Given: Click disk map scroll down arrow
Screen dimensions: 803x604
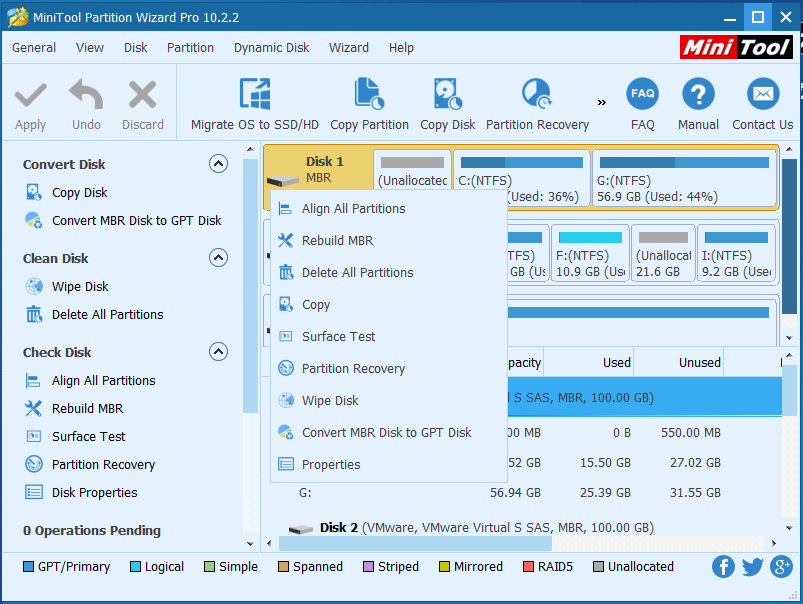Looking at the screenshot, I should click(x=789, y=338).
